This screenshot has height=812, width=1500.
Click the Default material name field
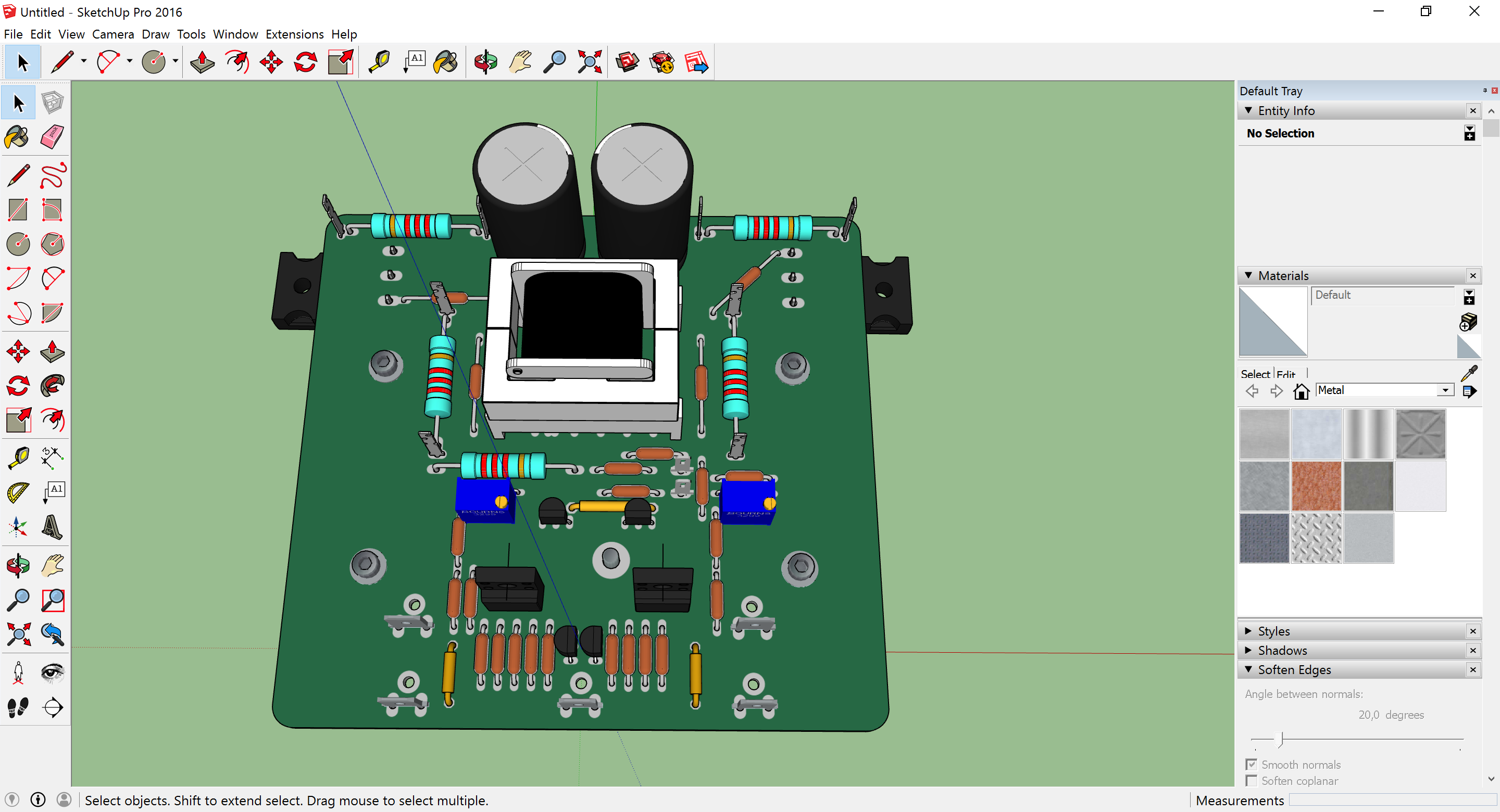[1383, 295]
